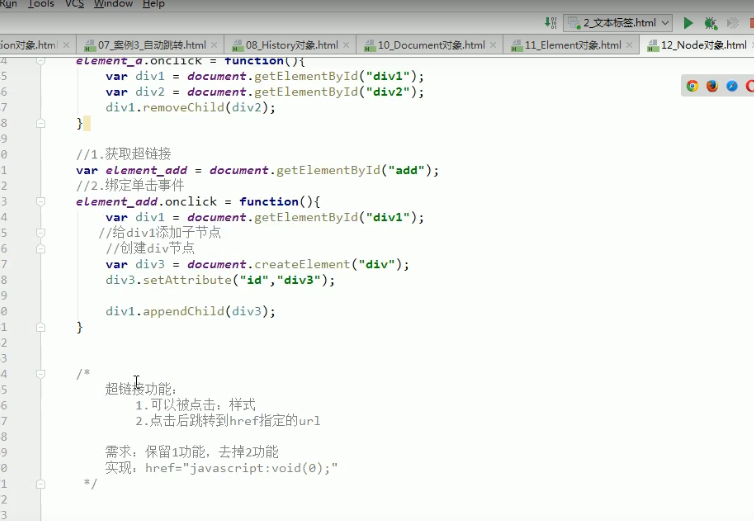Click the document.createElement("div") line
The image size is (754, 521).
(x=257, y=265)
